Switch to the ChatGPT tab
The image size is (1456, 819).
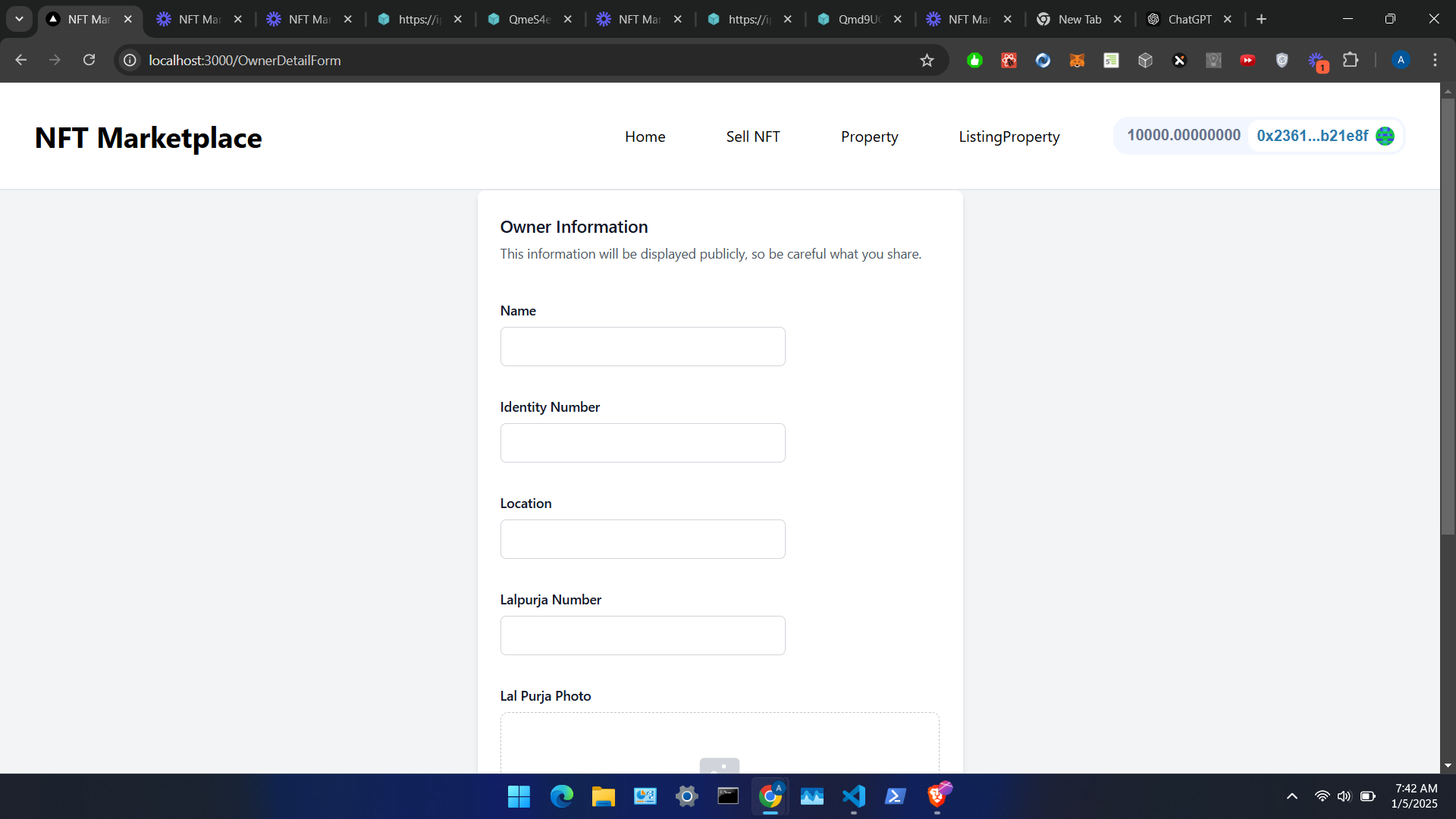(x=1189, y=19)
